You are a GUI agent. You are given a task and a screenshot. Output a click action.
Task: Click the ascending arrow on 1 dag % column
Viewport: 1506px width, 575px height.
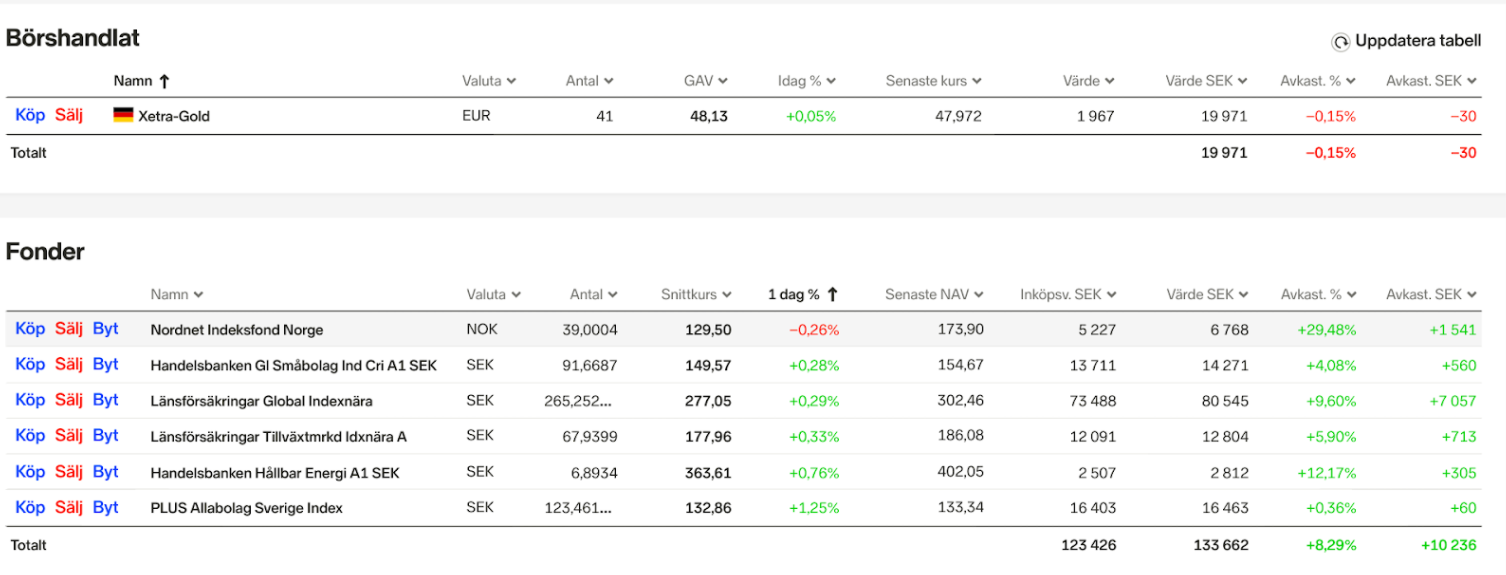(832, 295)
